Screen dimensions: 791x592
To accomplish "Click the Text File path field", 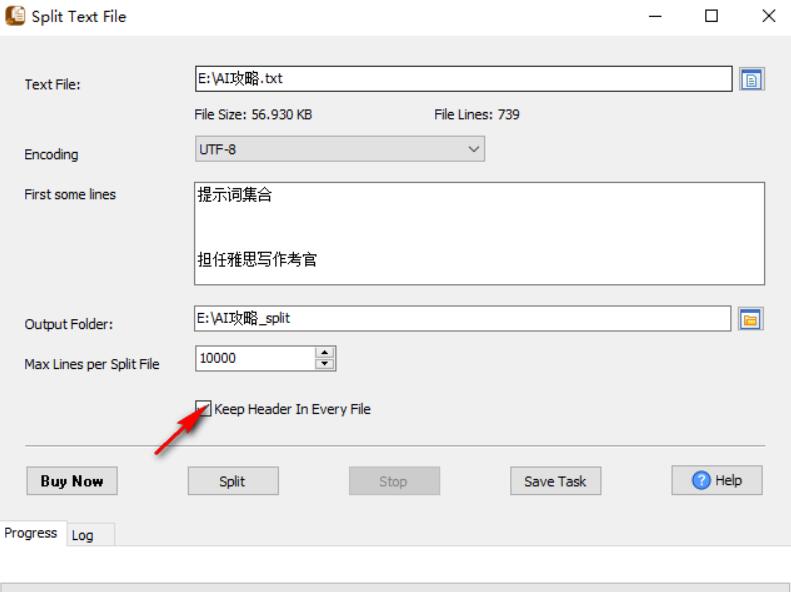I will (463, 79).
